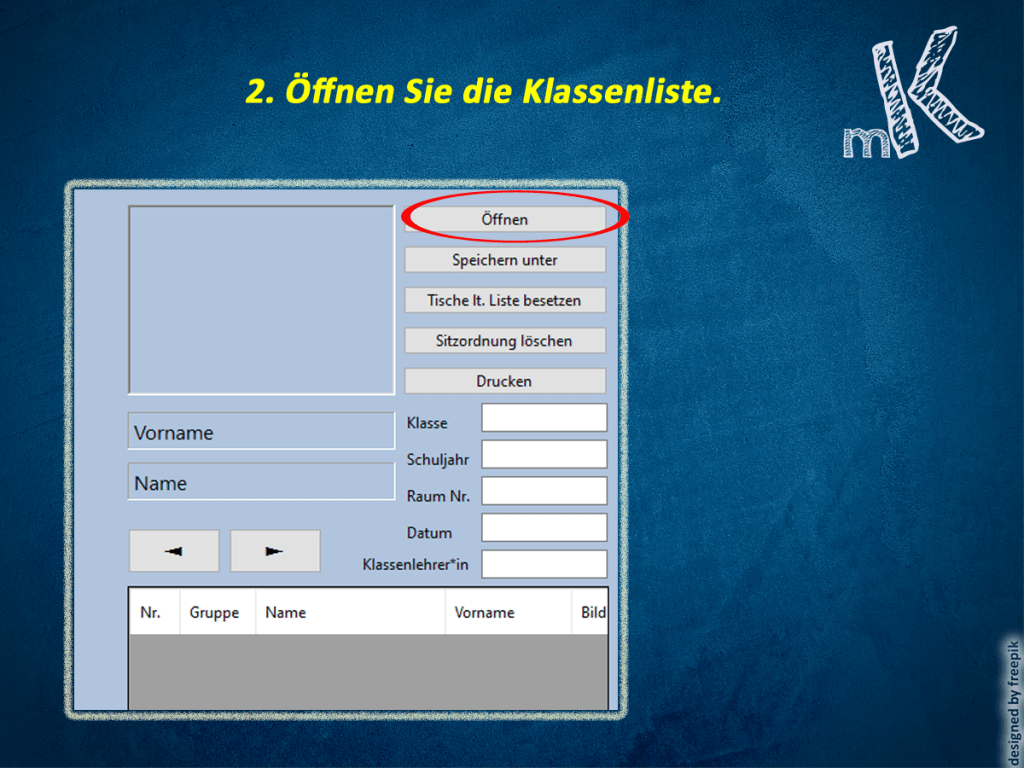Viewport: 1024px width, 768px height.
Task: Sort by the Gruppe column header
Action: (215, 612)
